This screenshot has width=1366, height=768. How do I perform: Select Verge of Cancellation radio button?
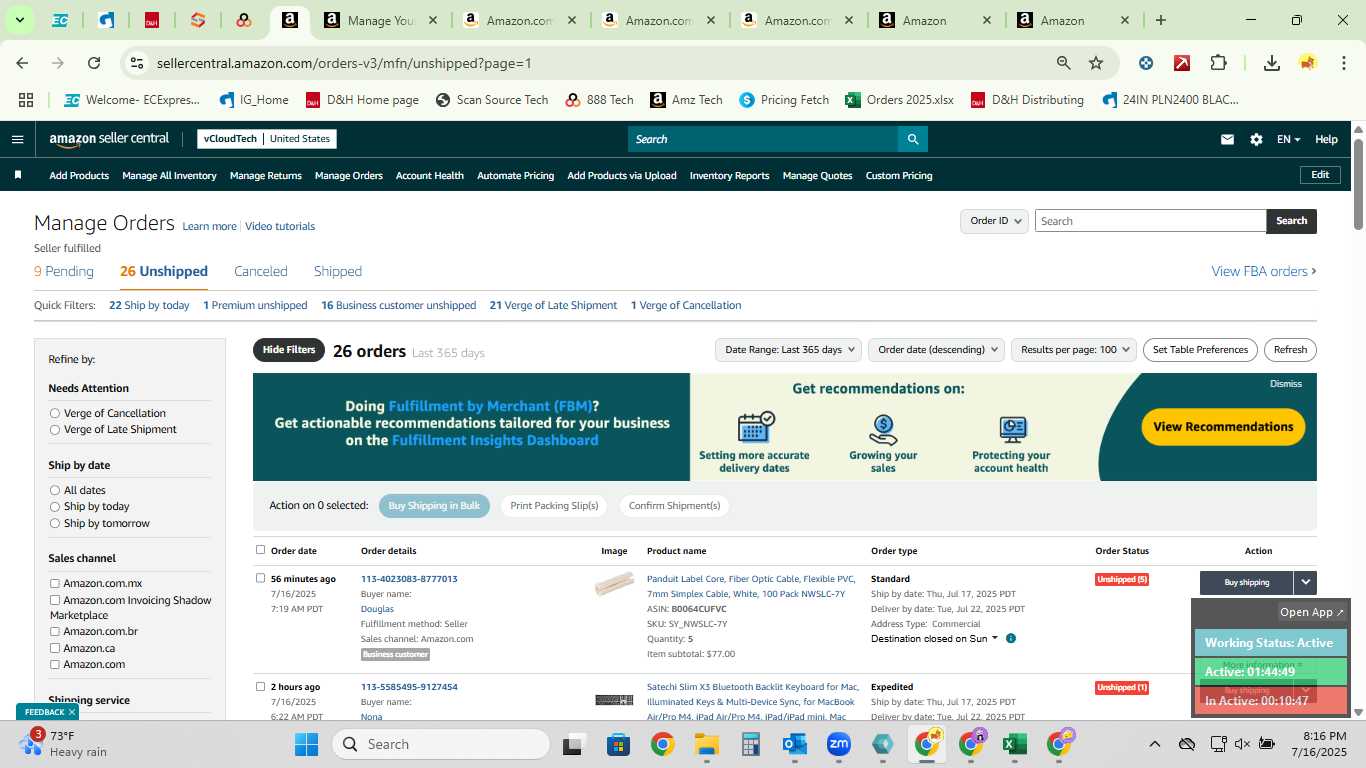pos(55,413)
